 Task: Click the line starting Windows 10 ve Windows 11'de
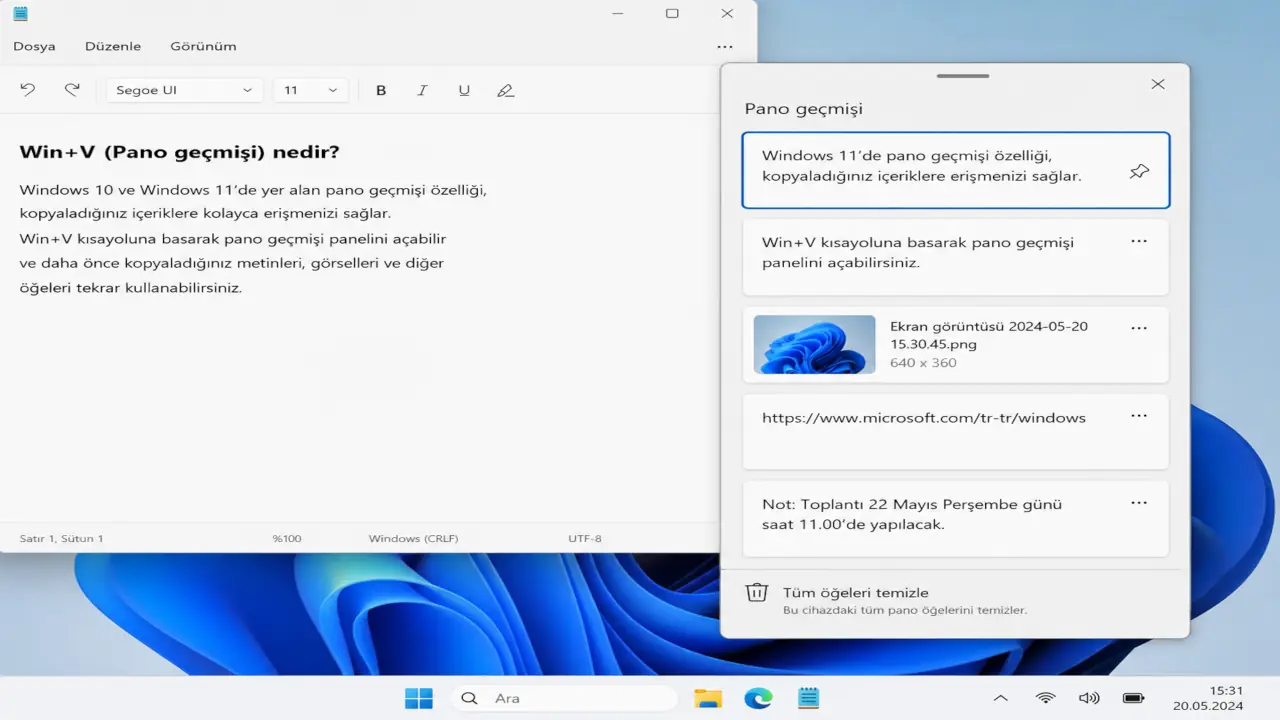coord(253,189)
